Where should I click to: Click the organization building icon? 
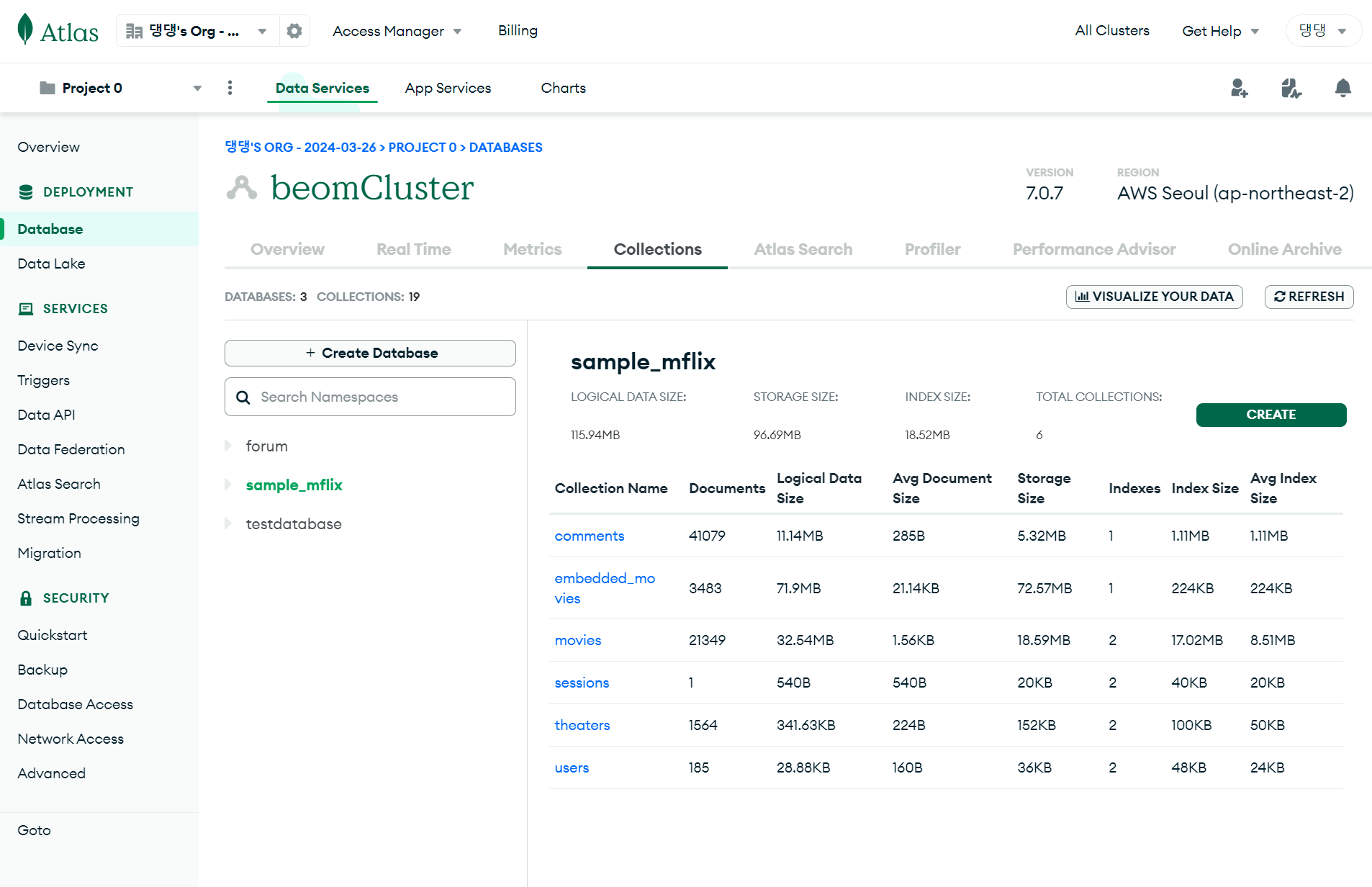(134, 31)
